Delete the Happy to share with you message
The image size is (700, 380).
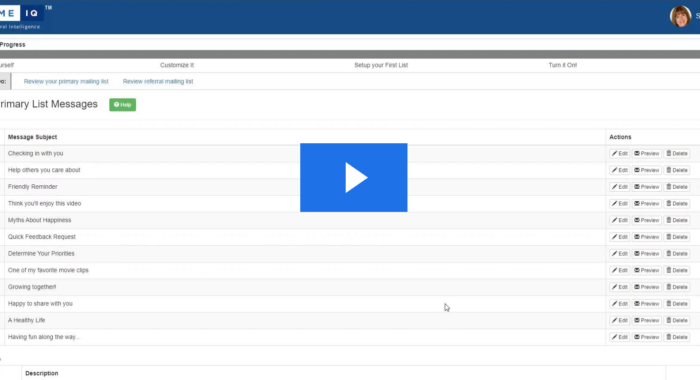click(x=677, y=304)
